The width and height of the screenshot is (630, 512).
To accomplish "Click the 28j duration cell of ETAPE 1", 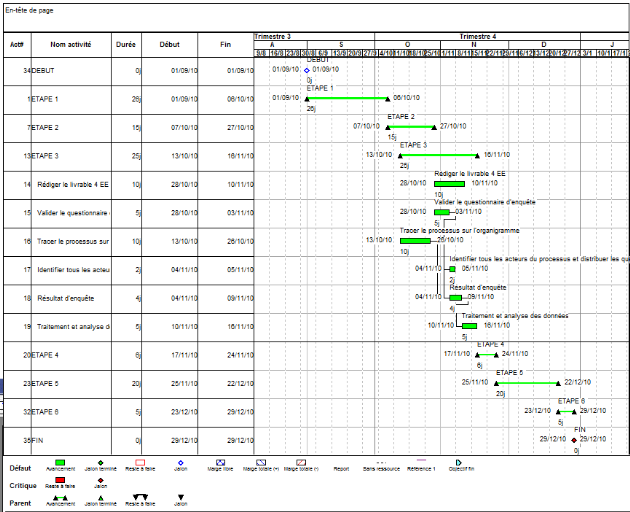I will pos(126,99).
